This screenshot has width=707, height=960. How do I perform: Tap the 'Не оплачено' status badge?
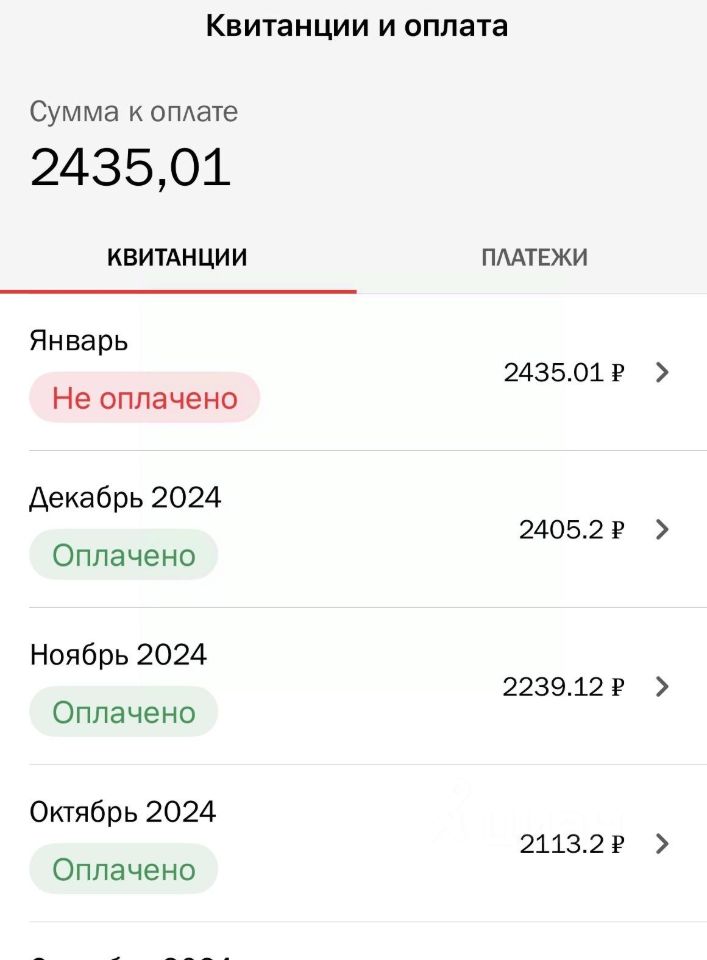click(x=144, y=398)
